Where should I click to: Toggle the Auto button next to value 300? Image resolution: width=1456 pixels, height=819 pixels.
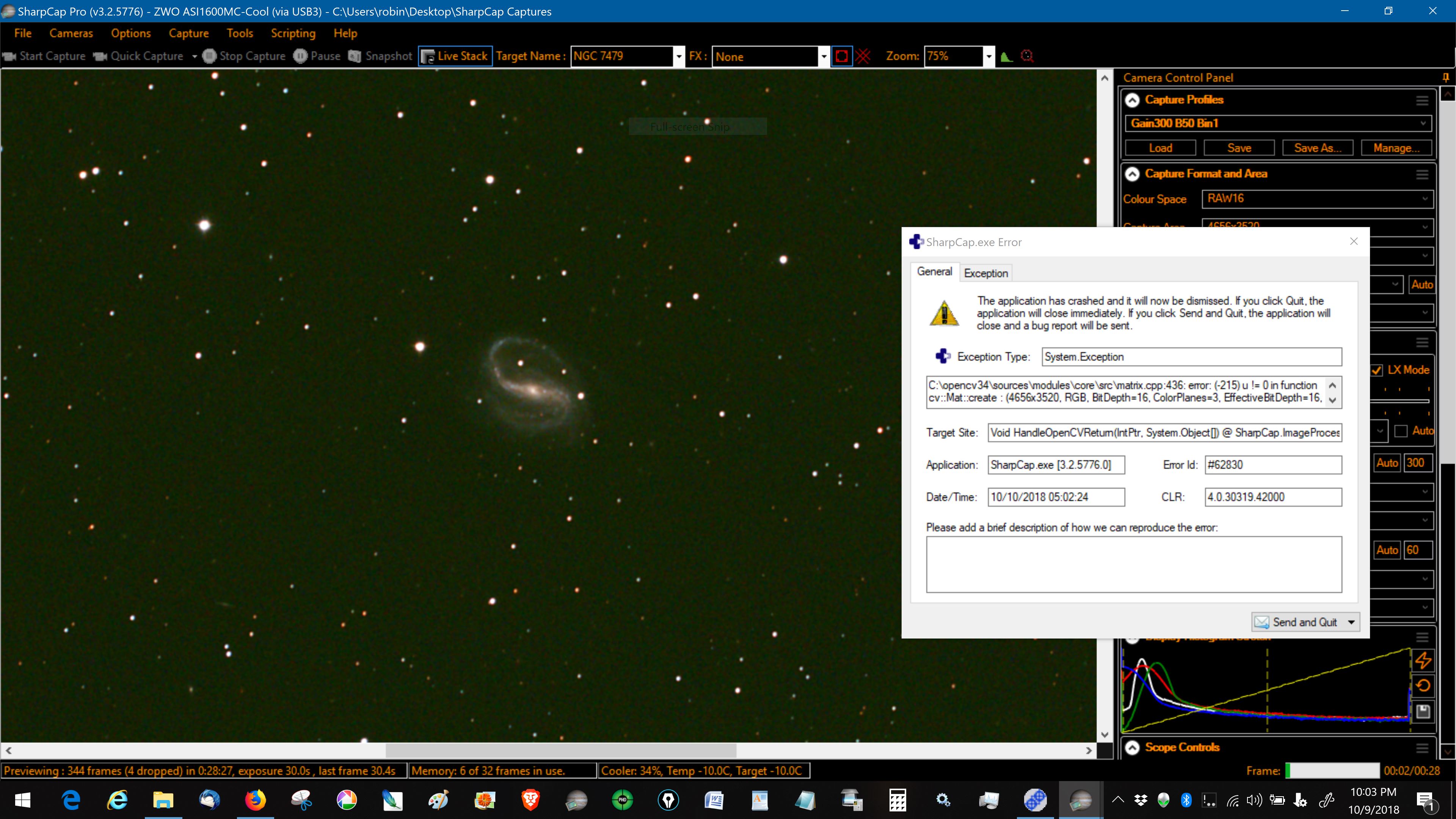1387,463
